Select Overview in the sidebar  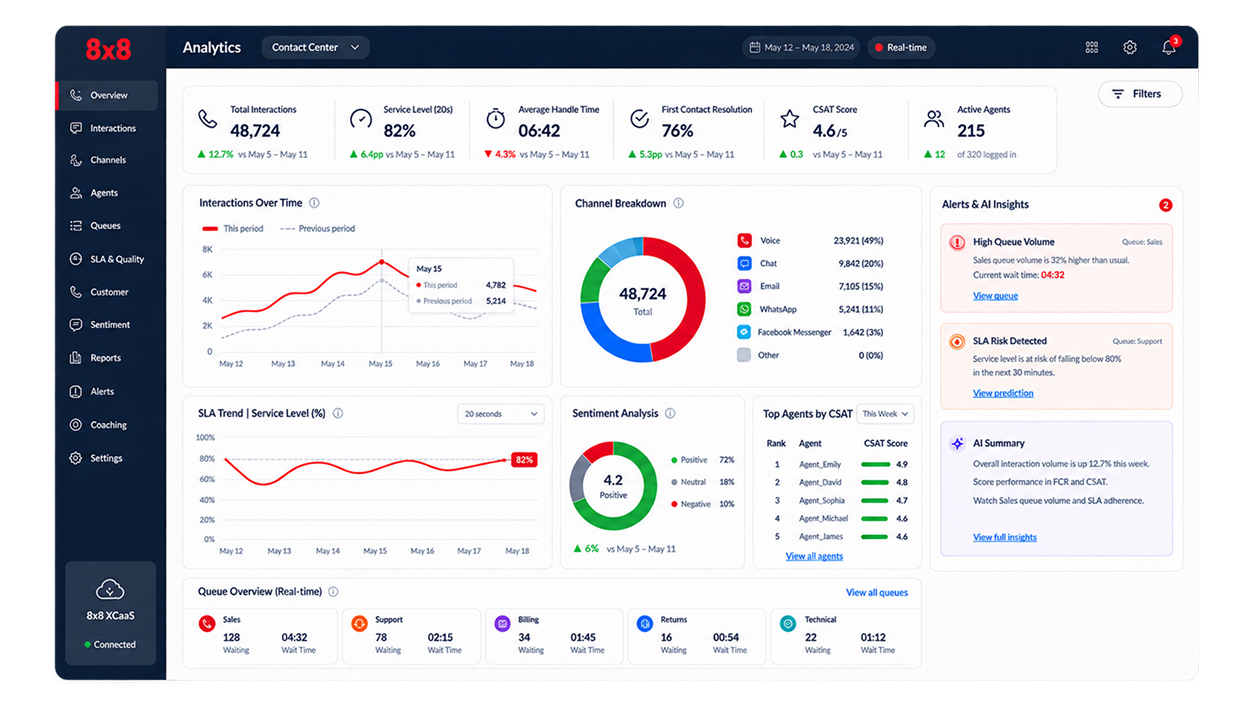click(107, 95)
